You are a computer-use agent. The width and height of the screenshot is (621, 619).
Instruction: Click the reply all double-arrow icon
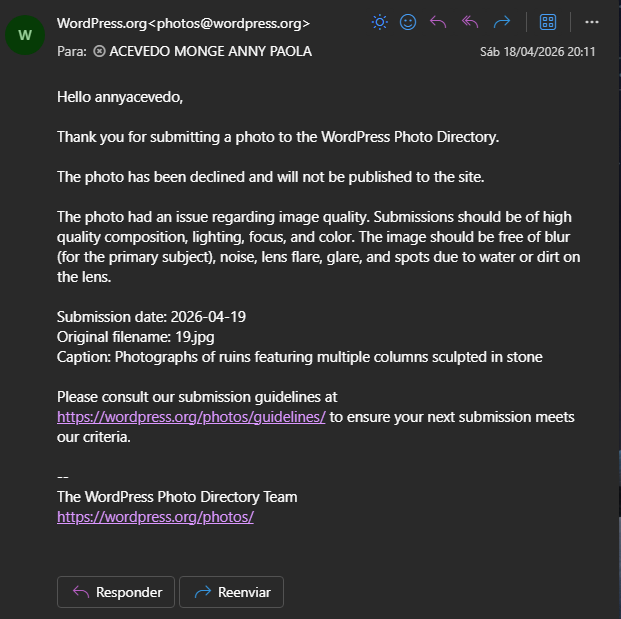pos(470,22)
